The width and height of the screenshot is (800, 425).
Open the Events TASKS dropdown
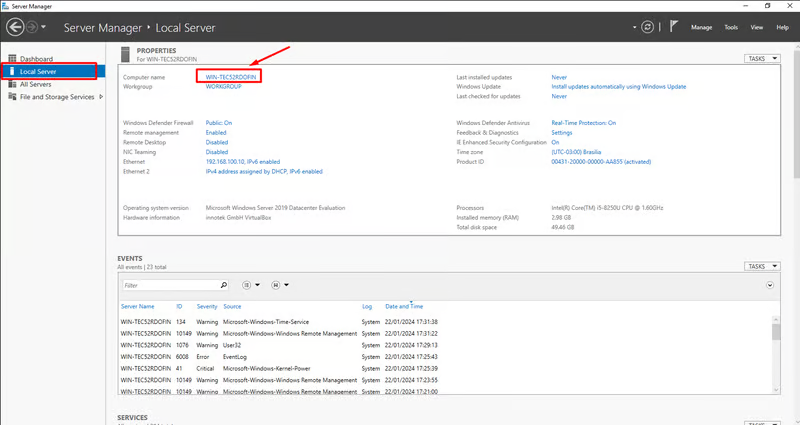[760, 266]
